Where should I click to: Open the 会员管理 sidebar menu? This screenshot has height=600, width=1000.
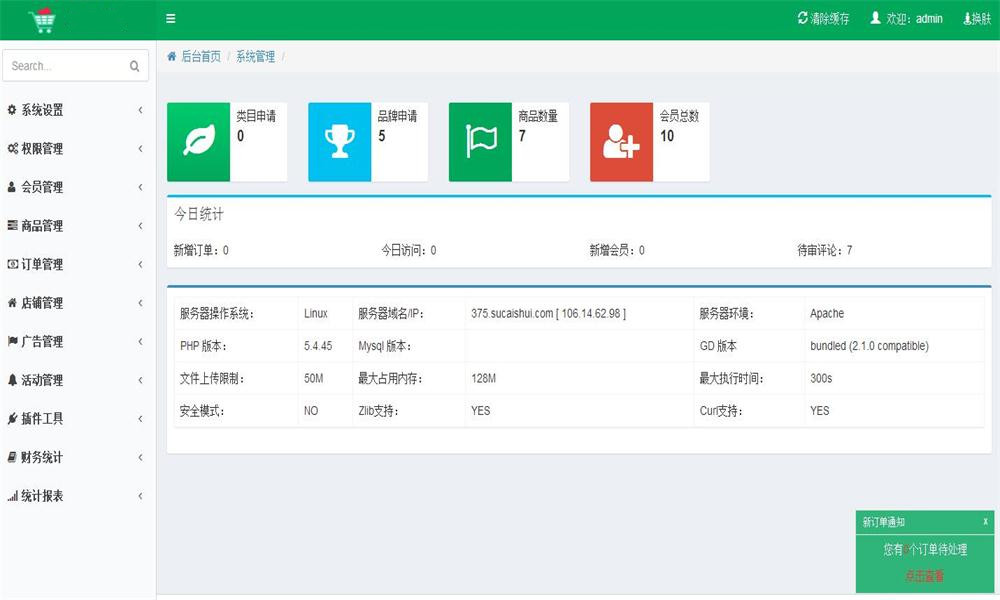(77, 187)
